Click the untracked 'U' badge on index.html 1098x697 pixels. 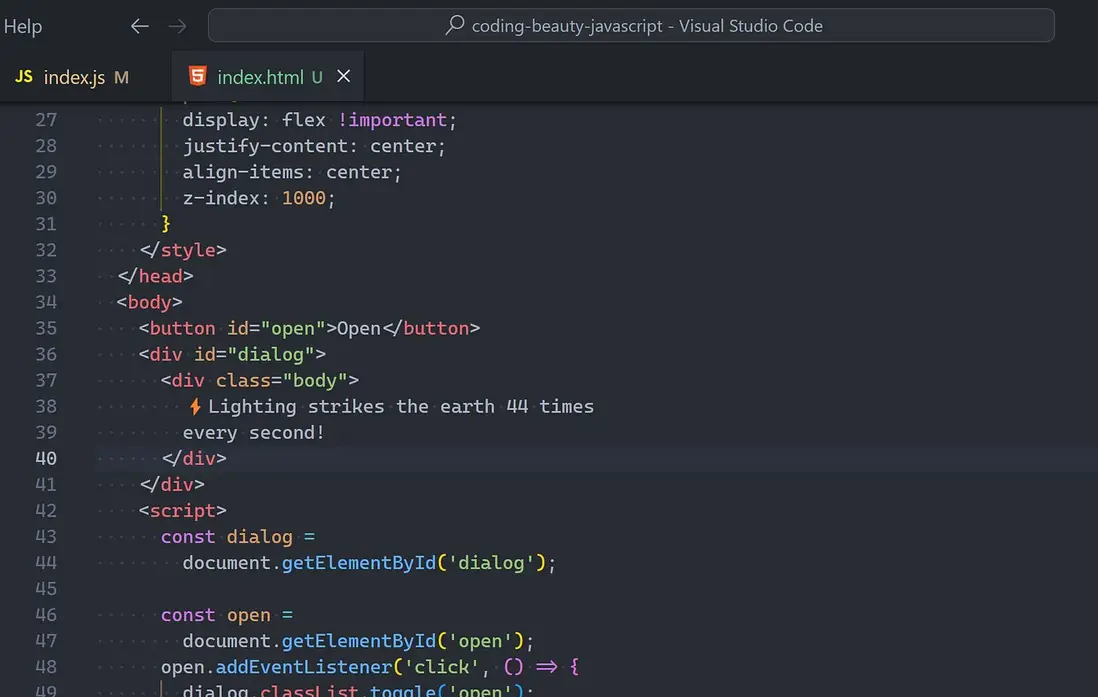click(318, 75)
